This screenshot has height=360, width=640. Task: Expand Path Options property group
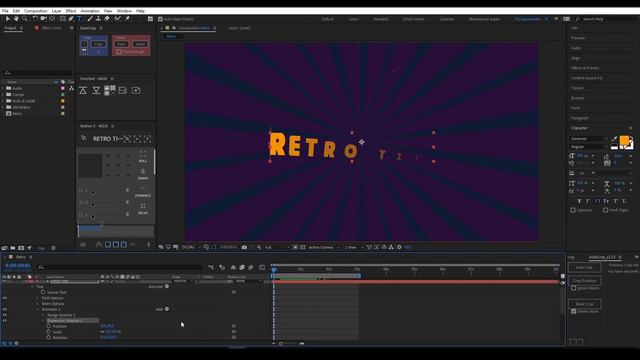(38, 298)
